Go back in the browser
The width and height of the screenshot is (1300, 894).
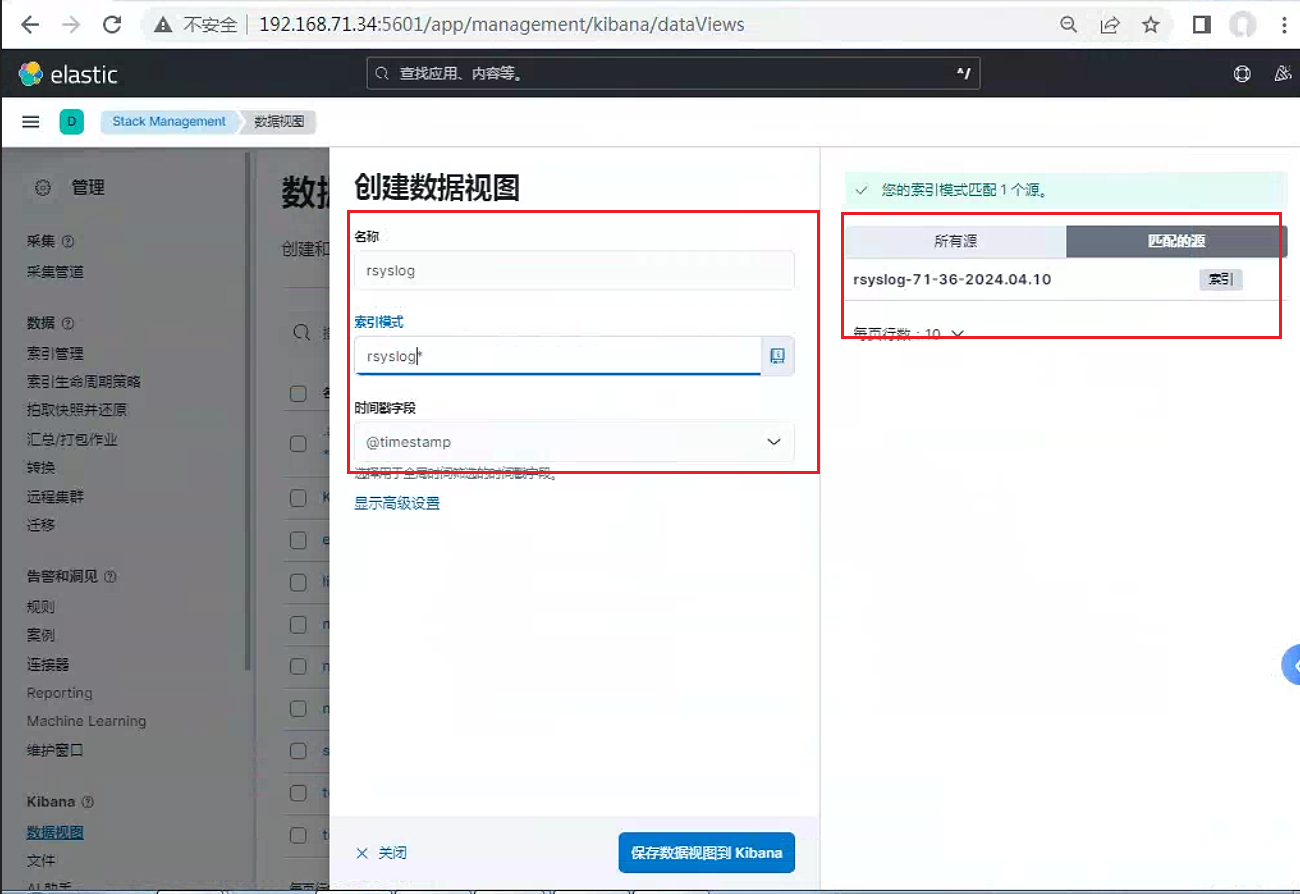30,25
